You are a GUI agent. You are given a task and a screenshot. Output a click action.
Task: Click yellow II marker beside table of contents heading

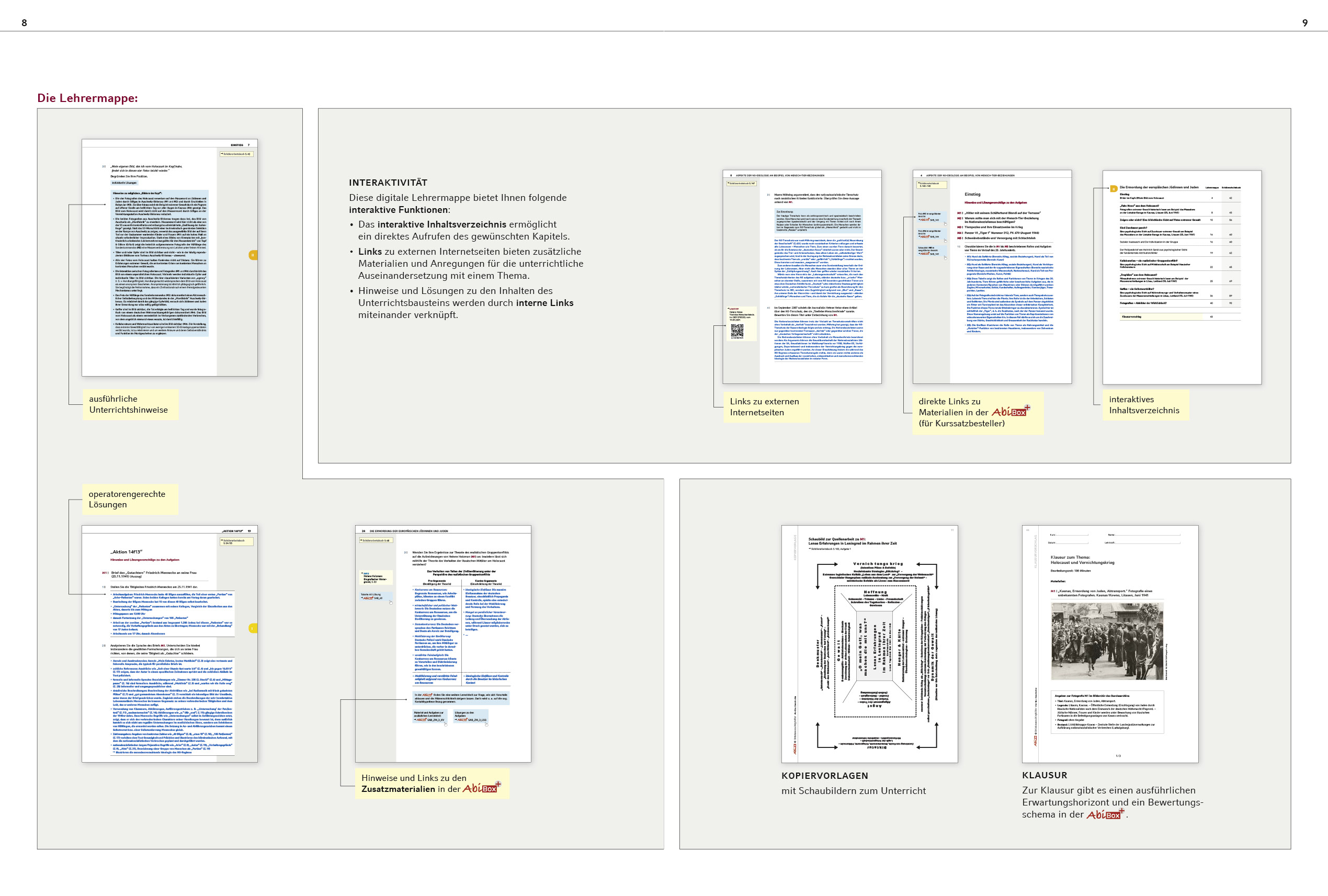click(x=1113, y=189)
